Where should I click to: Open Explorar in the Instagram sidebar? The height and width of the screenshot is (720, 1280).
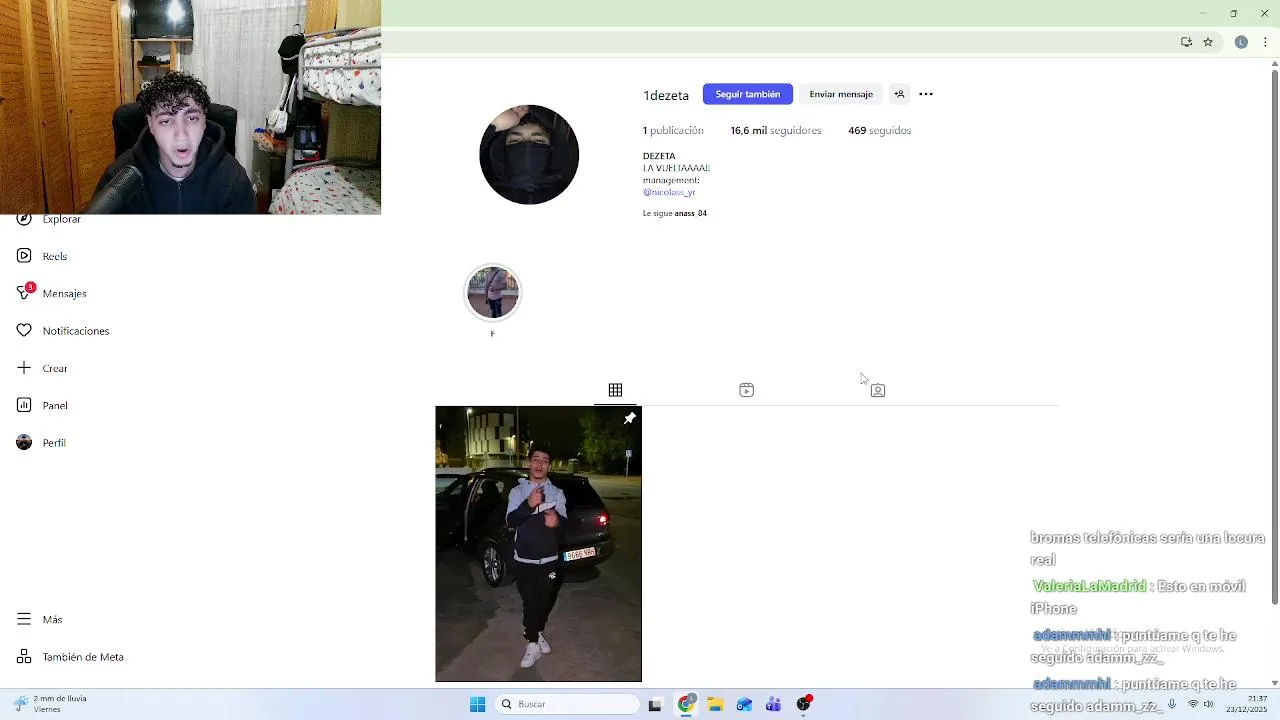pyautogui.click(x=50, y=219)
